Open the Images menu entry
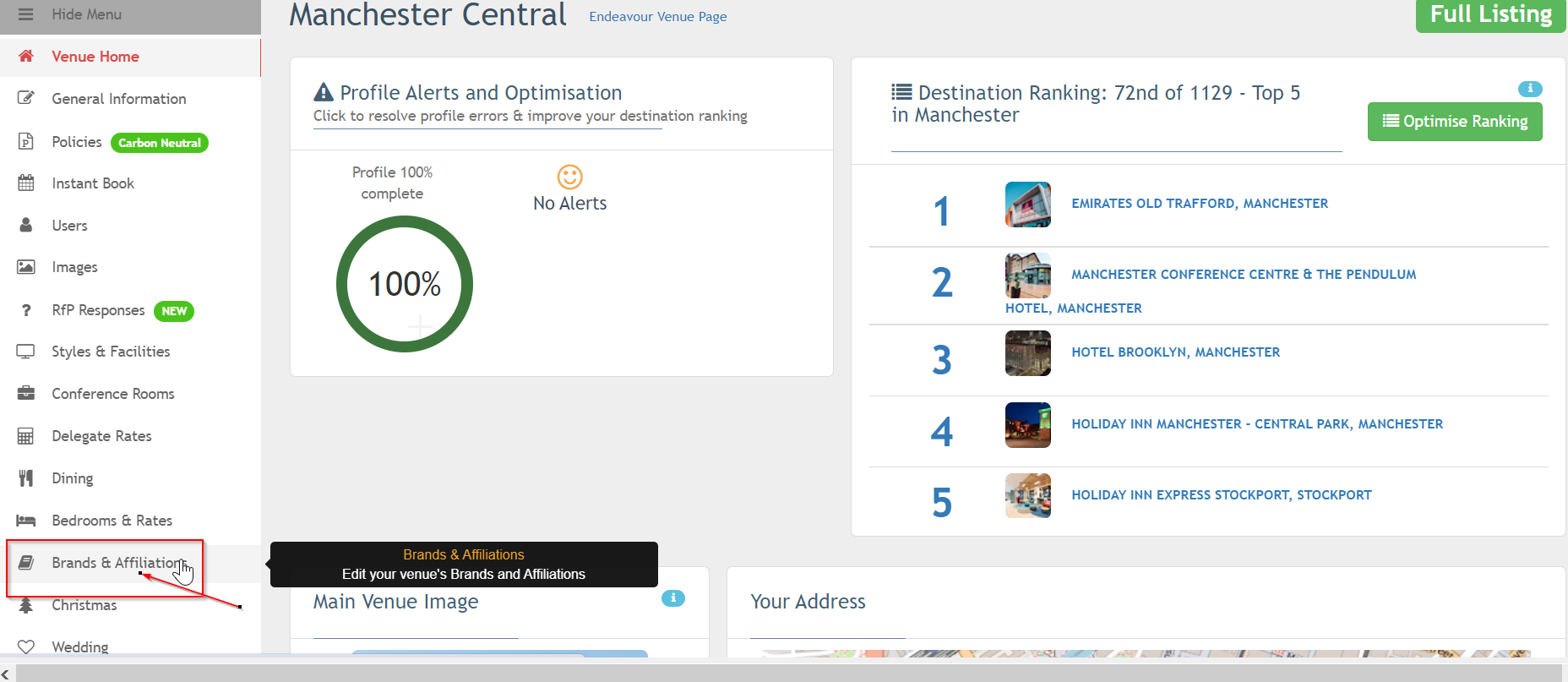The image size is (1568, 682). click(x=74, y=268)
